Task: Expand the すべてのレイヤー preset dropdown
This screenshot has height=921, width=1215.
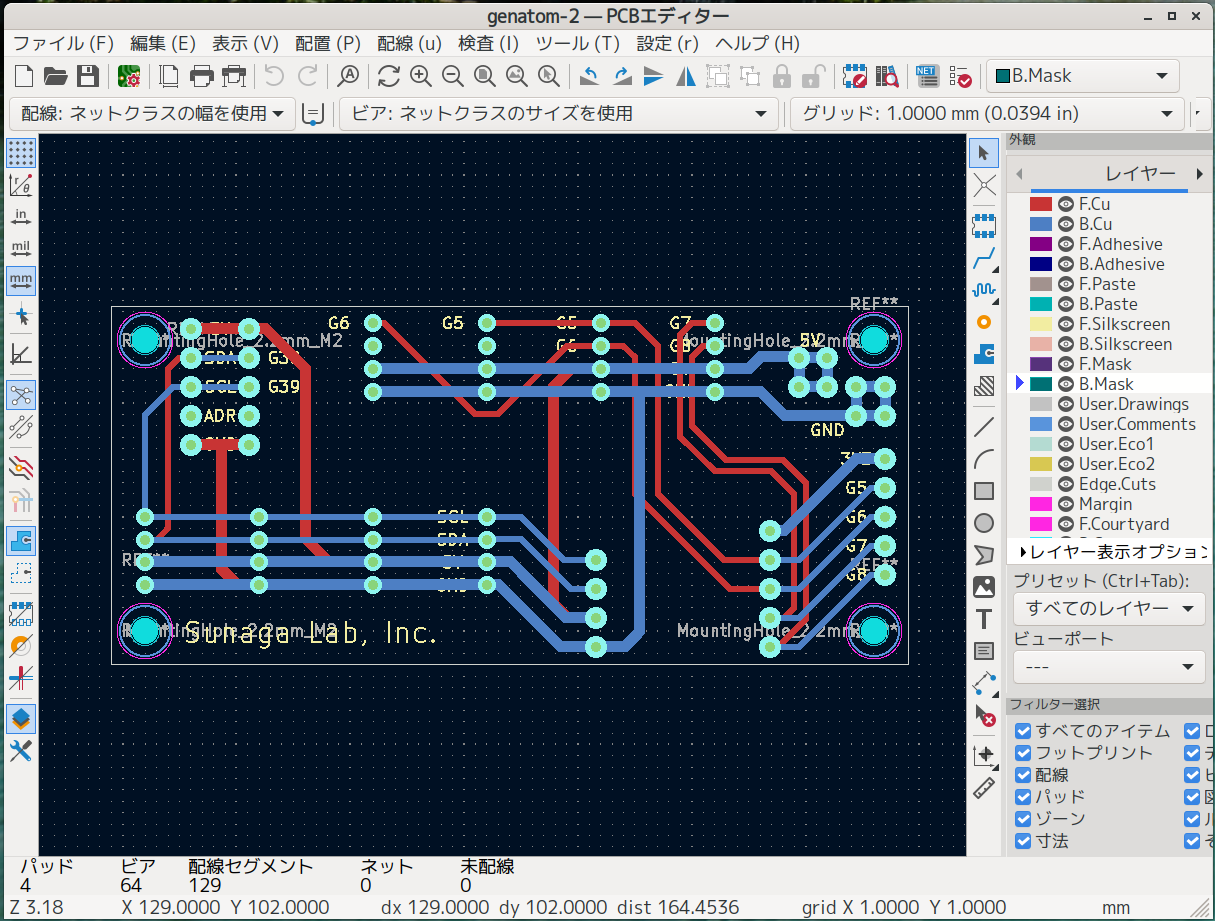Action: 1109,608
